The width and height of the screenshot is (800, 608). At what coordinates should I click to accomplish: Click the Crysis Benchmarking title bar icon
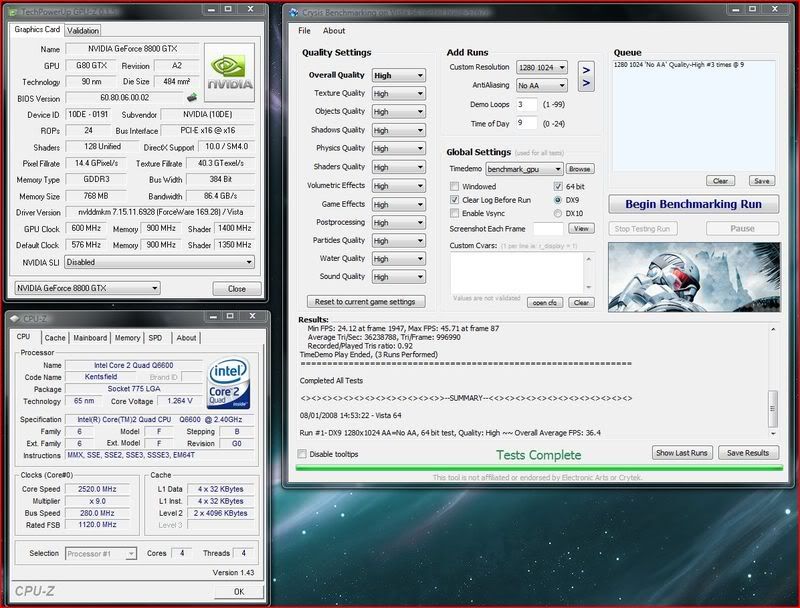[x=293, y=12]
